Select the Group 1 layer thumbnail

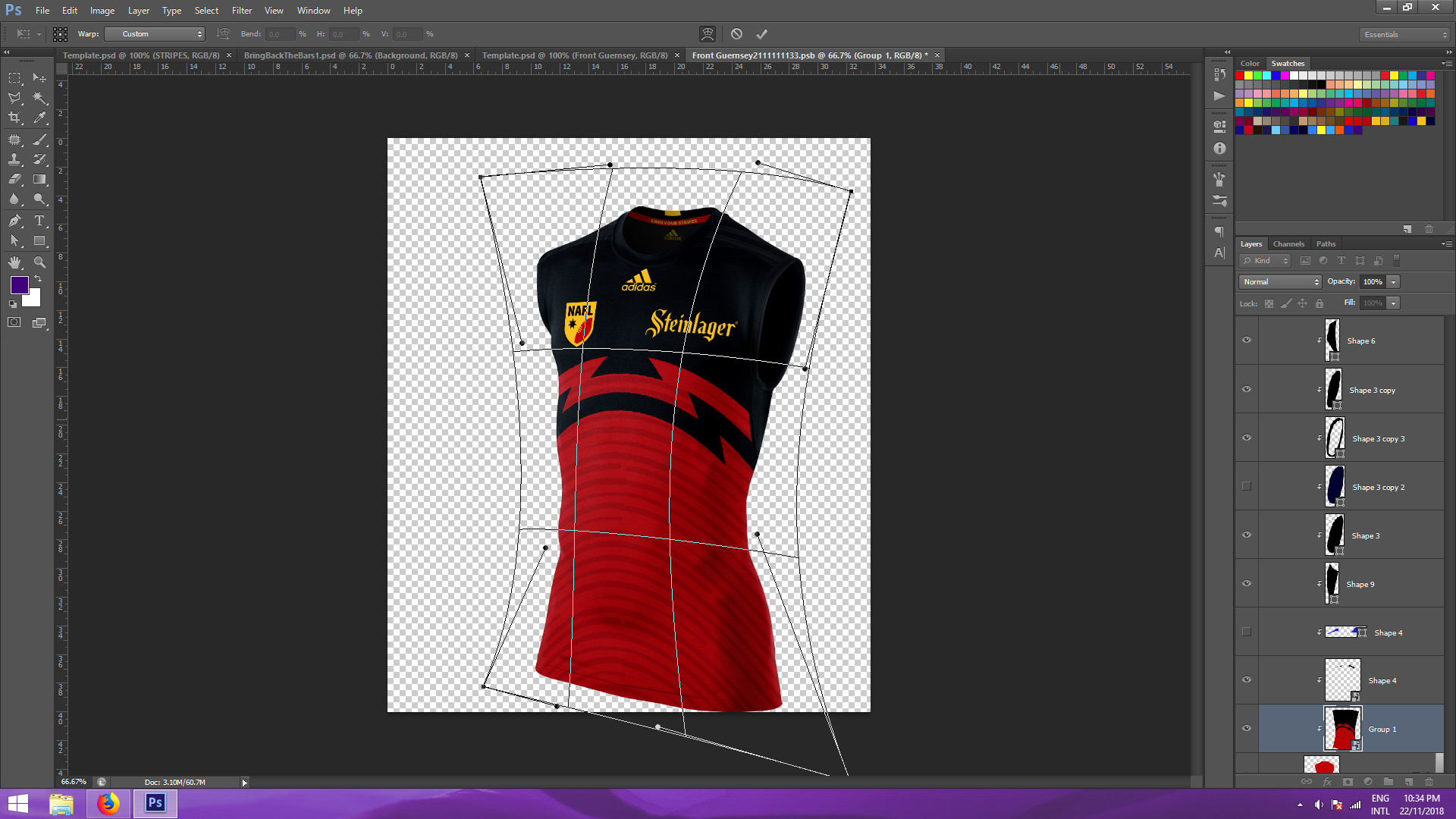coord(1343,728)
